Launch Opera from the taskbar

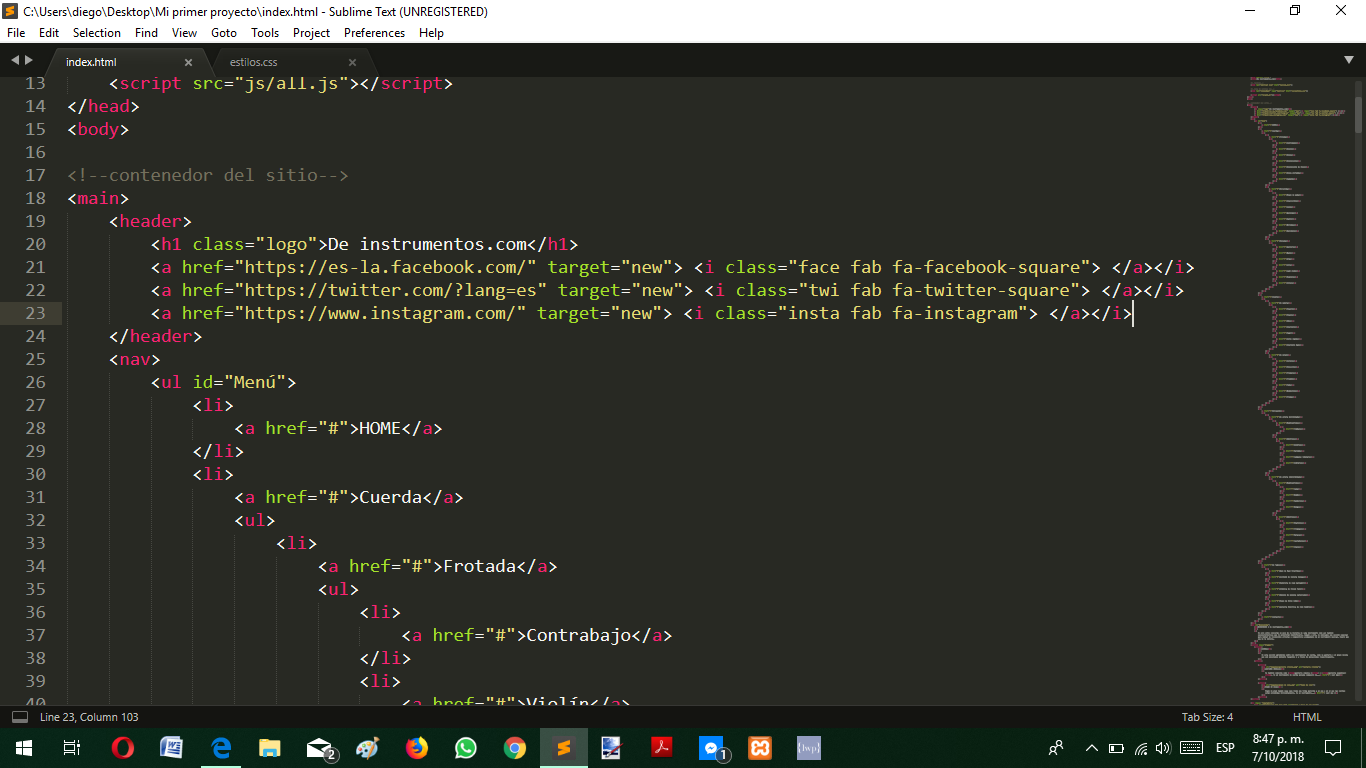point(123,747)
